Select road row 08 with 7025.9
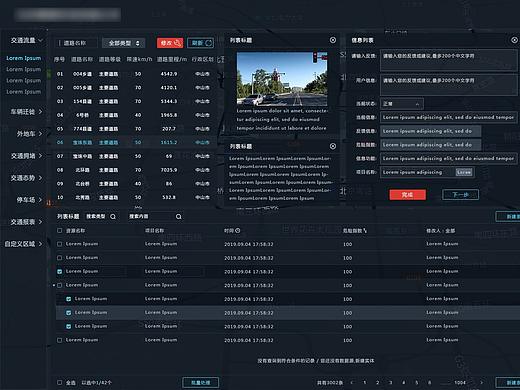The width and height of the screenshot is (520, 390). click(x=135, y=170)
